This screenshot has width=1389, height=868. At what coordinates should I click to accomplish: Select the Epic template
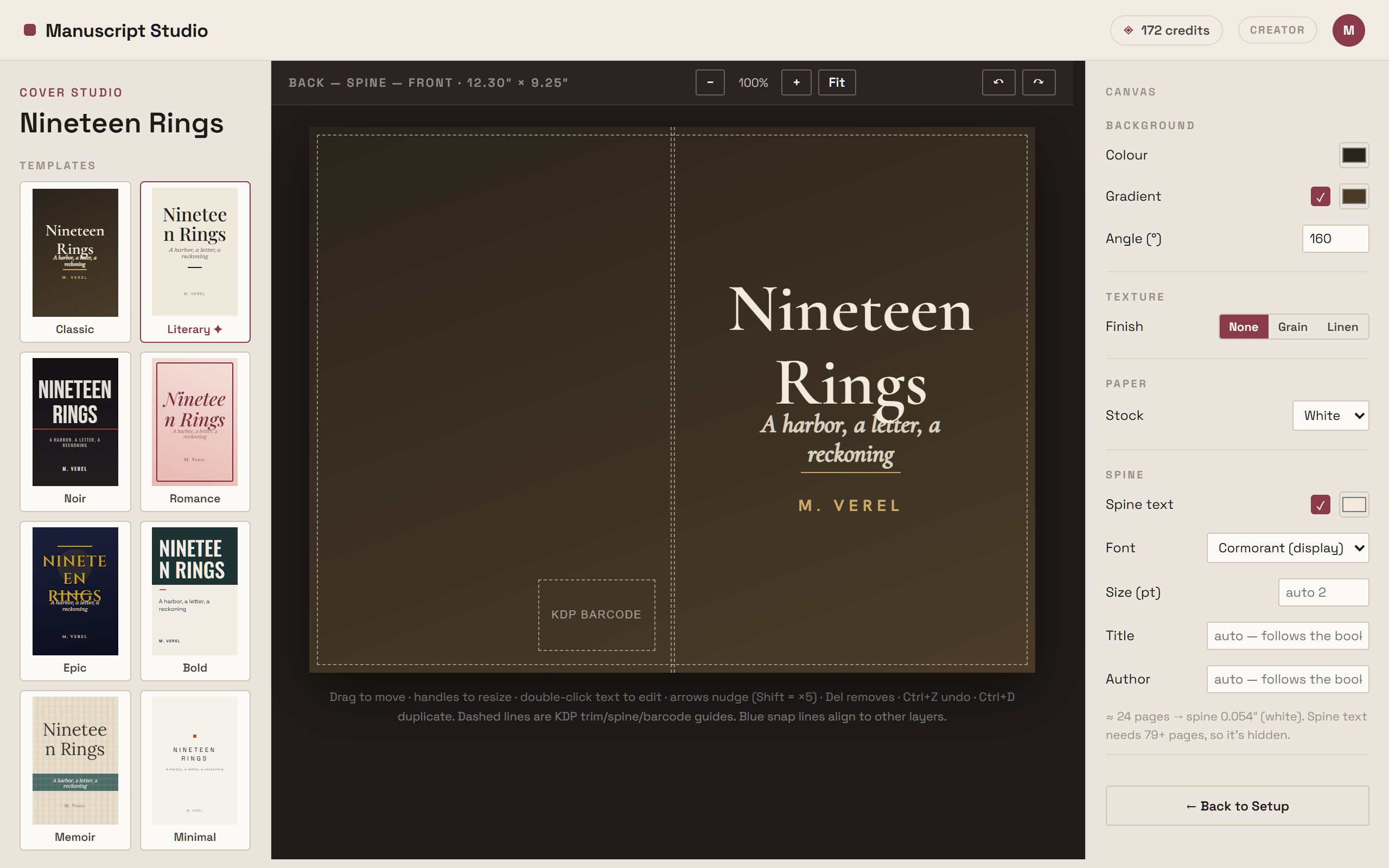point(75,601)
